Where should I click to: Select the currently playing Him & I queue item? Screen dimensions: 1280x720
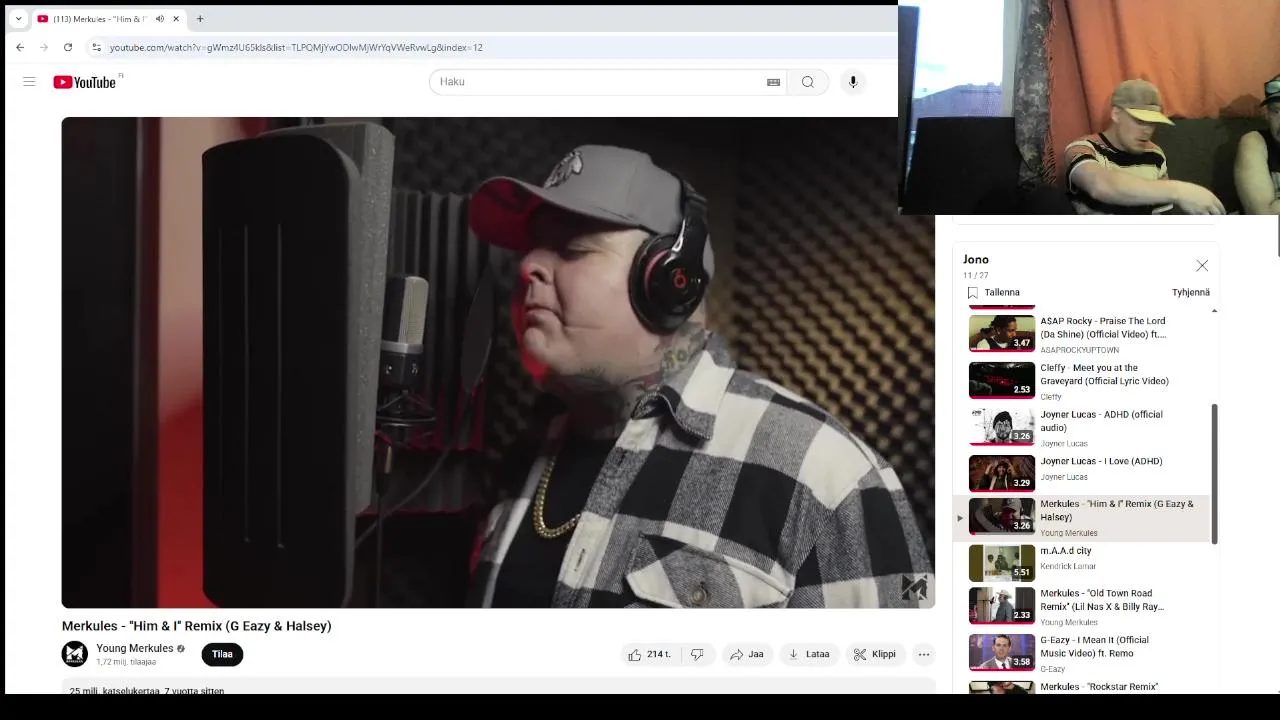tap(1082, 518)
